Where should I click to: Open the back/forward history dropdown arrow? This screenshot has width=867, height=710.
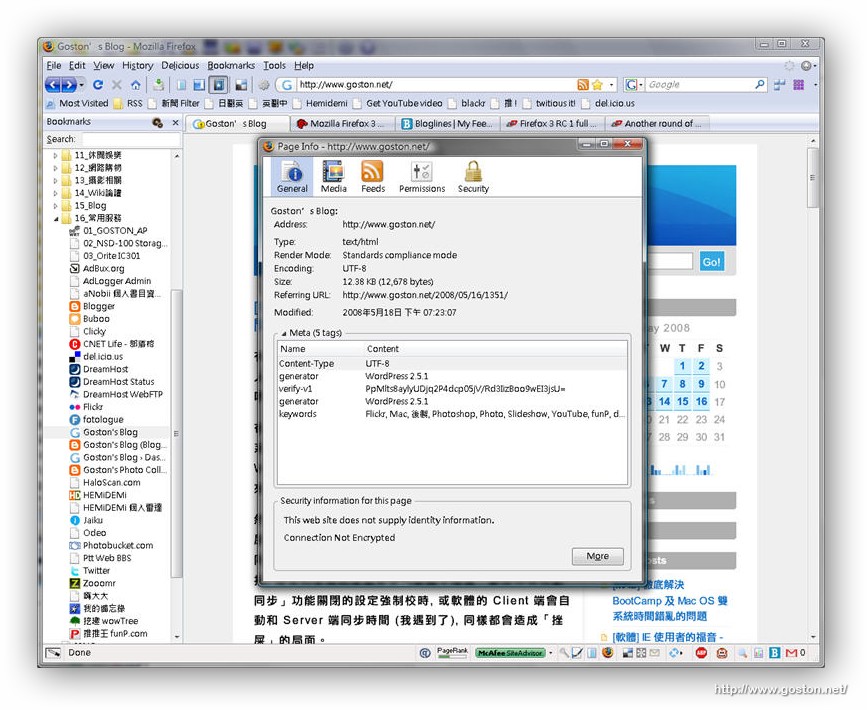[x=82, y=85]
